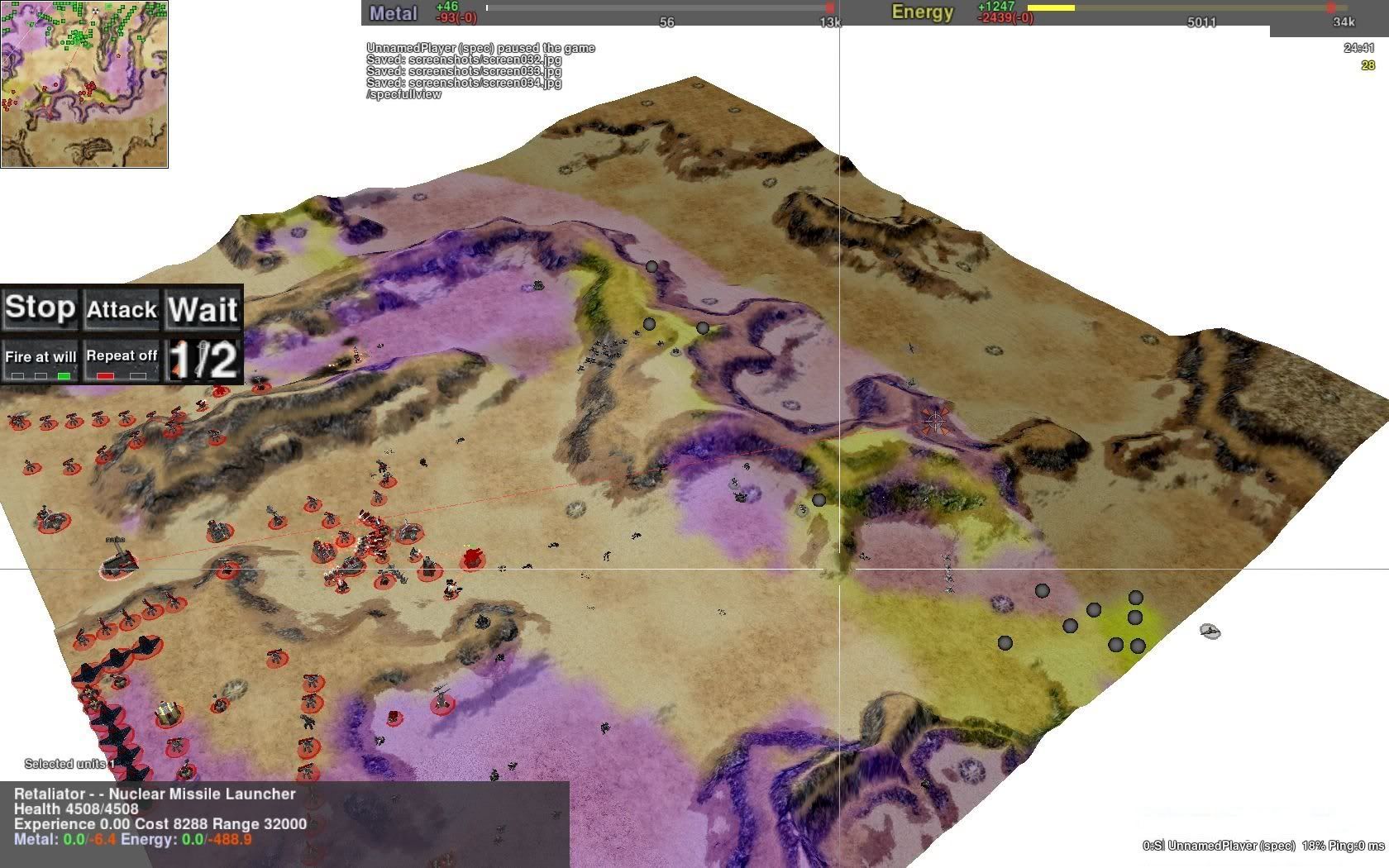
Task: Select the Wait command button
Action: pyautogui.click(x=203, y=309)
